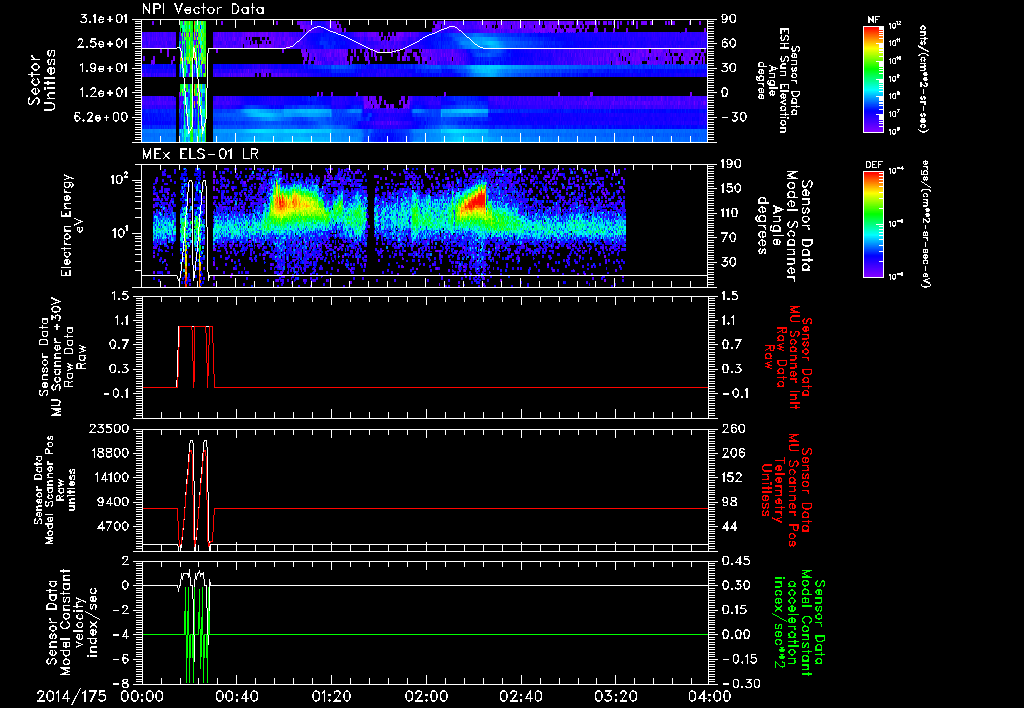
Task: Click the red "MU Scanner Pos Telemetry" title
Action: pos(786,490)
